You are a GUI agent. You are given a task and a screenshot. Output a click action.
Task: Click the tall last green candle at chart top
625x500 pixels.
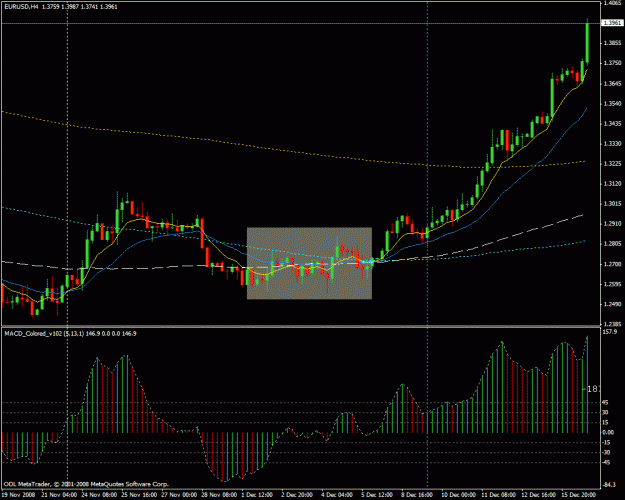(587, 43)
